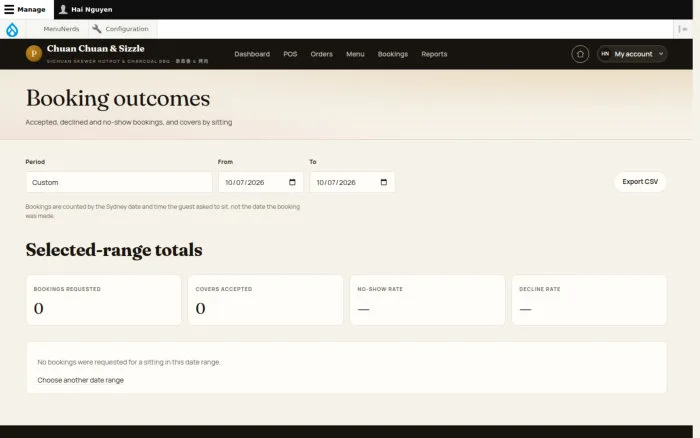Click Choose another date range link
The image size is (700, 438).
(x=80, y=380)
